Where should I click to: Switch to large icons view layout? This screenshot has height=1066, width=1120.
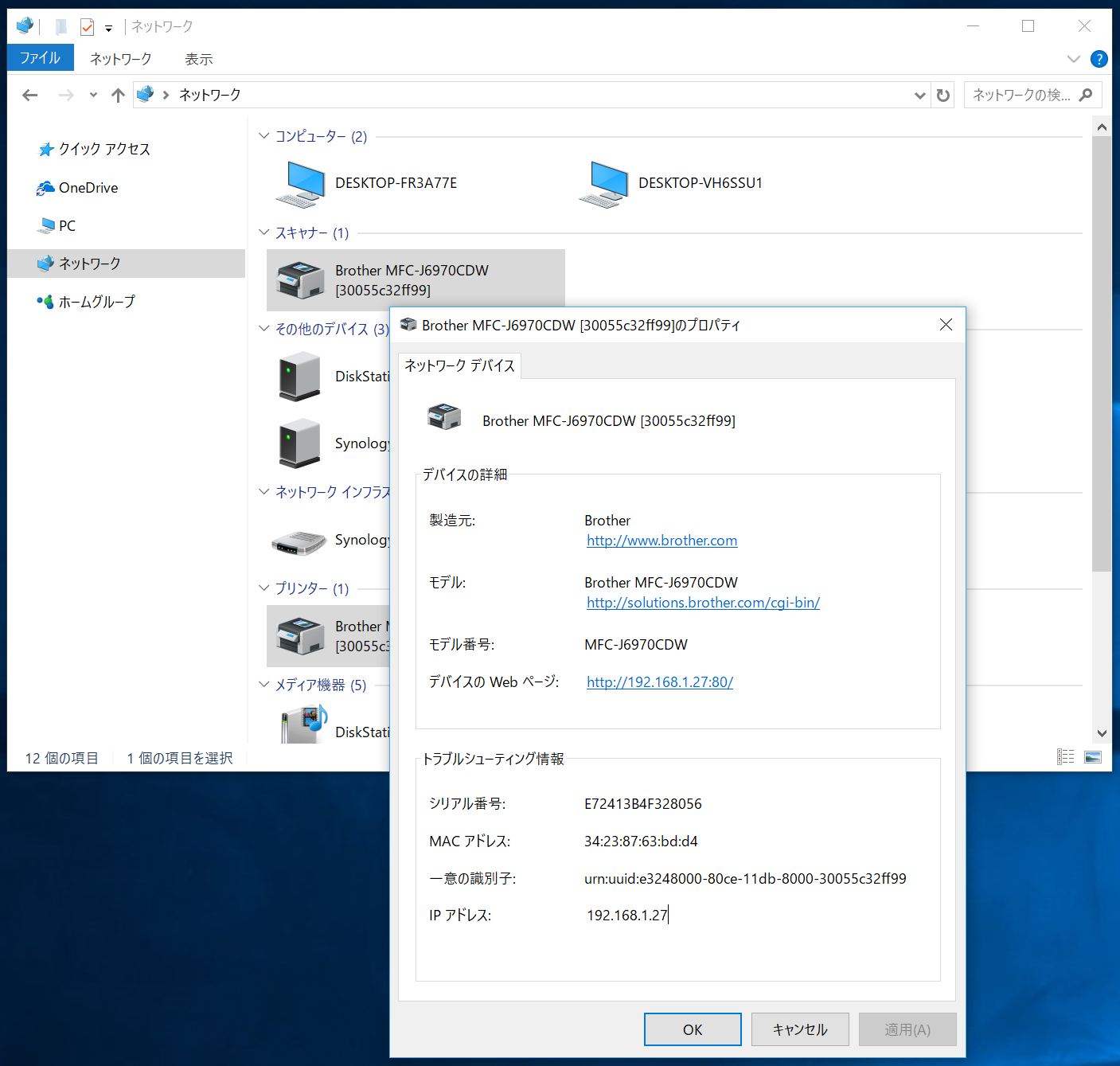point(1093,757)
